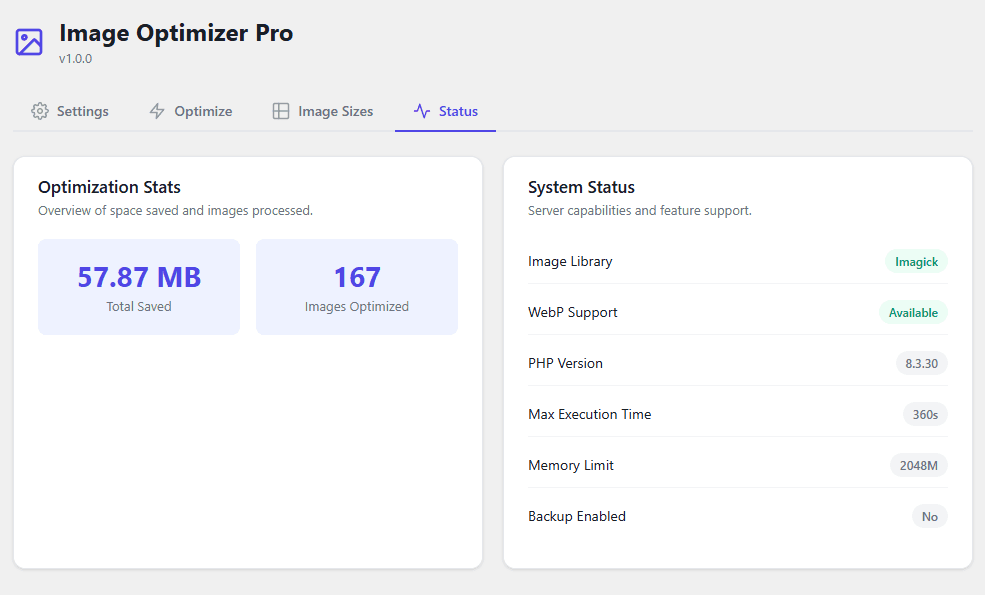Click the Image Library label
This screenshot has width=985, height=595.
(x=570, y=261)
